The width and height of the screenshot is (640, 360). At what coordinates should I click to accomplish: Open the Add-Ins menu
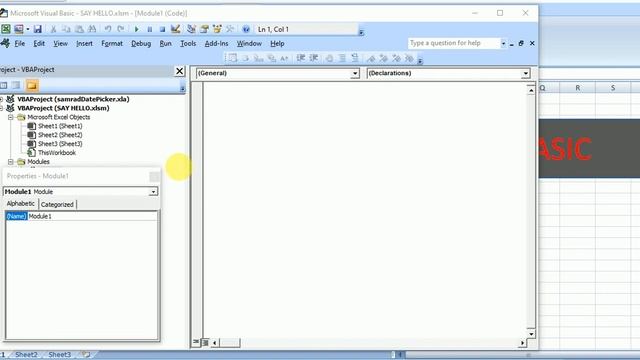pos(216,43)
